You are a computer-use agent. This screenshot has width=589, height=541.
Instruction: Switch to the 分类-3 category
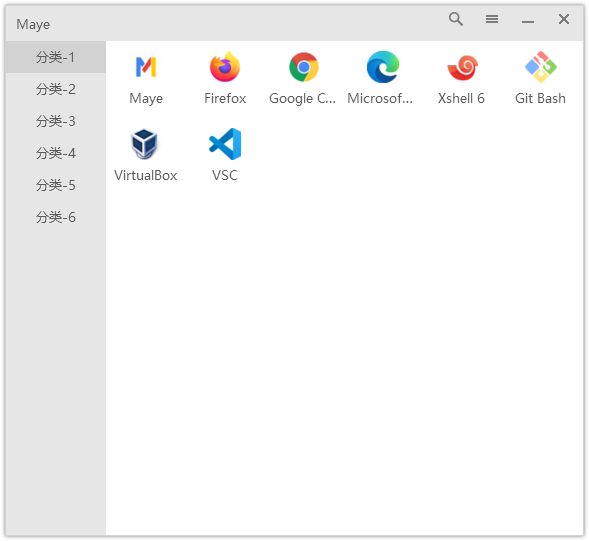coord(56,121)
